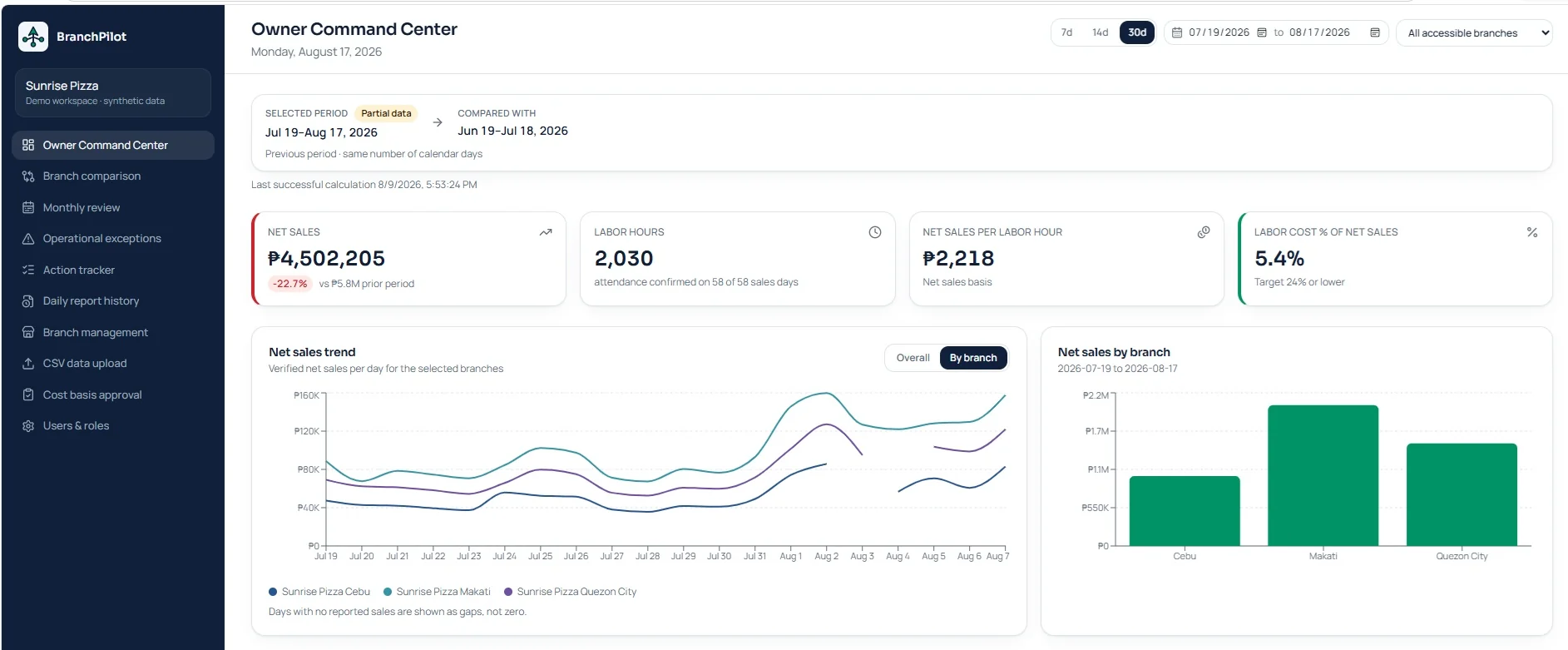Click the Action tracker checklist icon
The height and width of the screenshot is (650, 1568).
pos(28,270)
